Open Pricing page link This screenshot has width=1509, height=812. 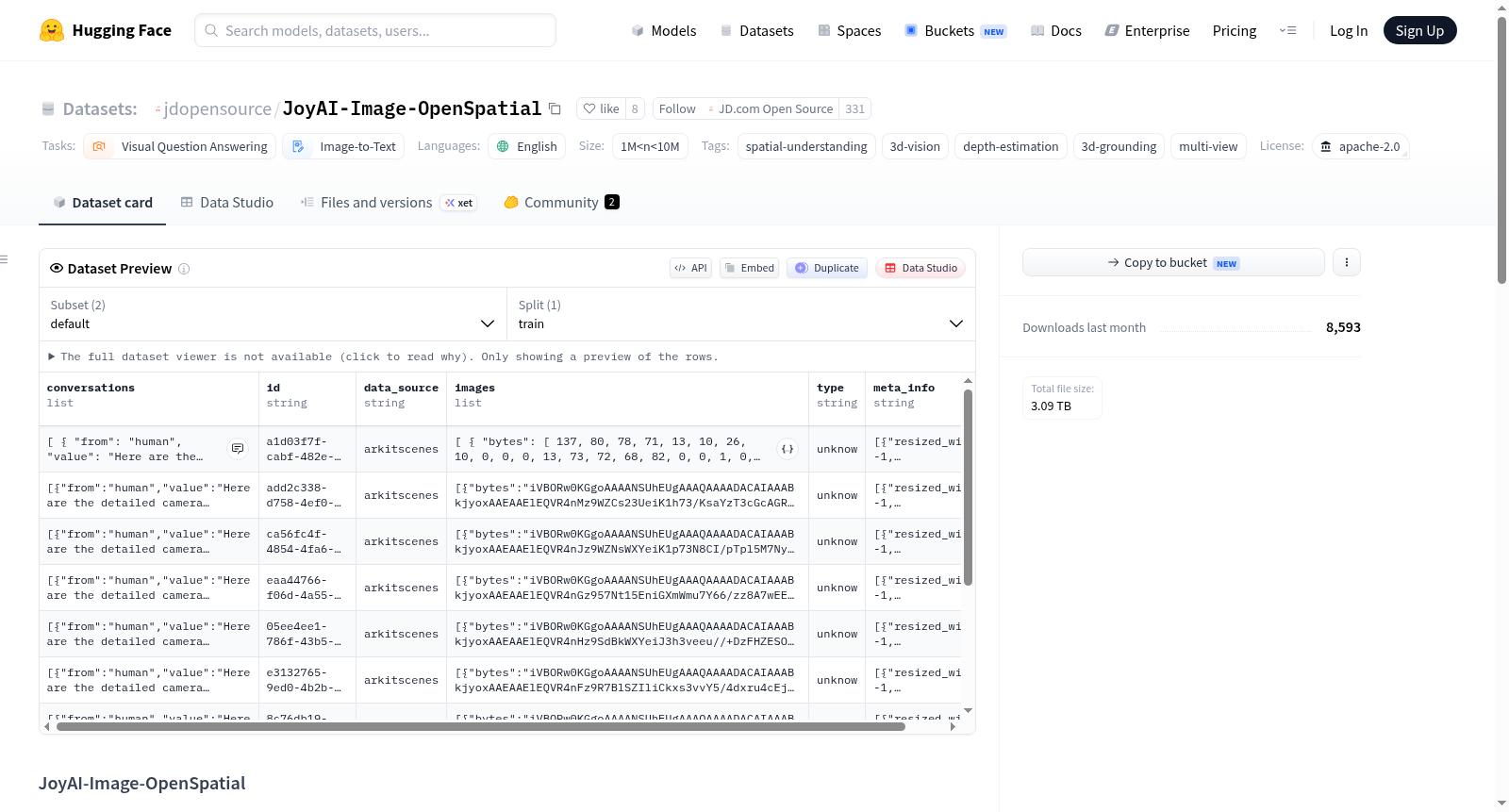(x=1235, y=30)
